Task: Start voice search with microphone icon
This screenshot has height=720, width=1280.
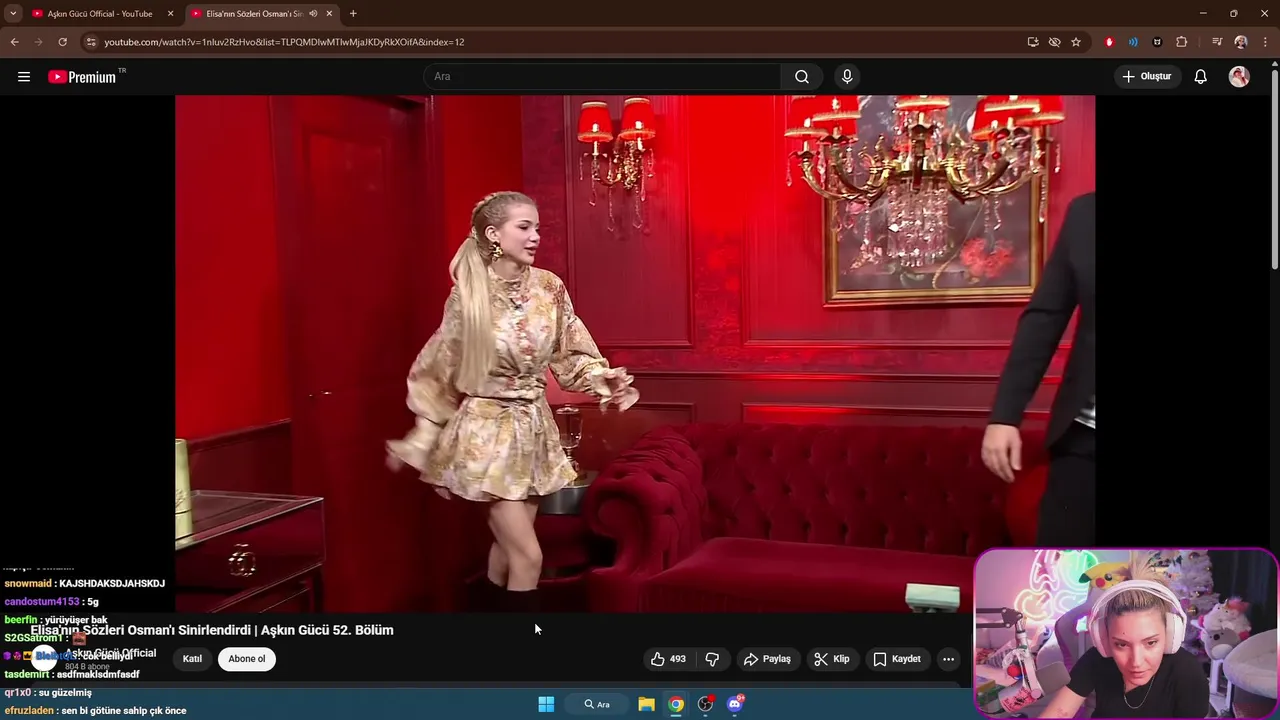Action: pyautogui.click(x=847, y=77)
